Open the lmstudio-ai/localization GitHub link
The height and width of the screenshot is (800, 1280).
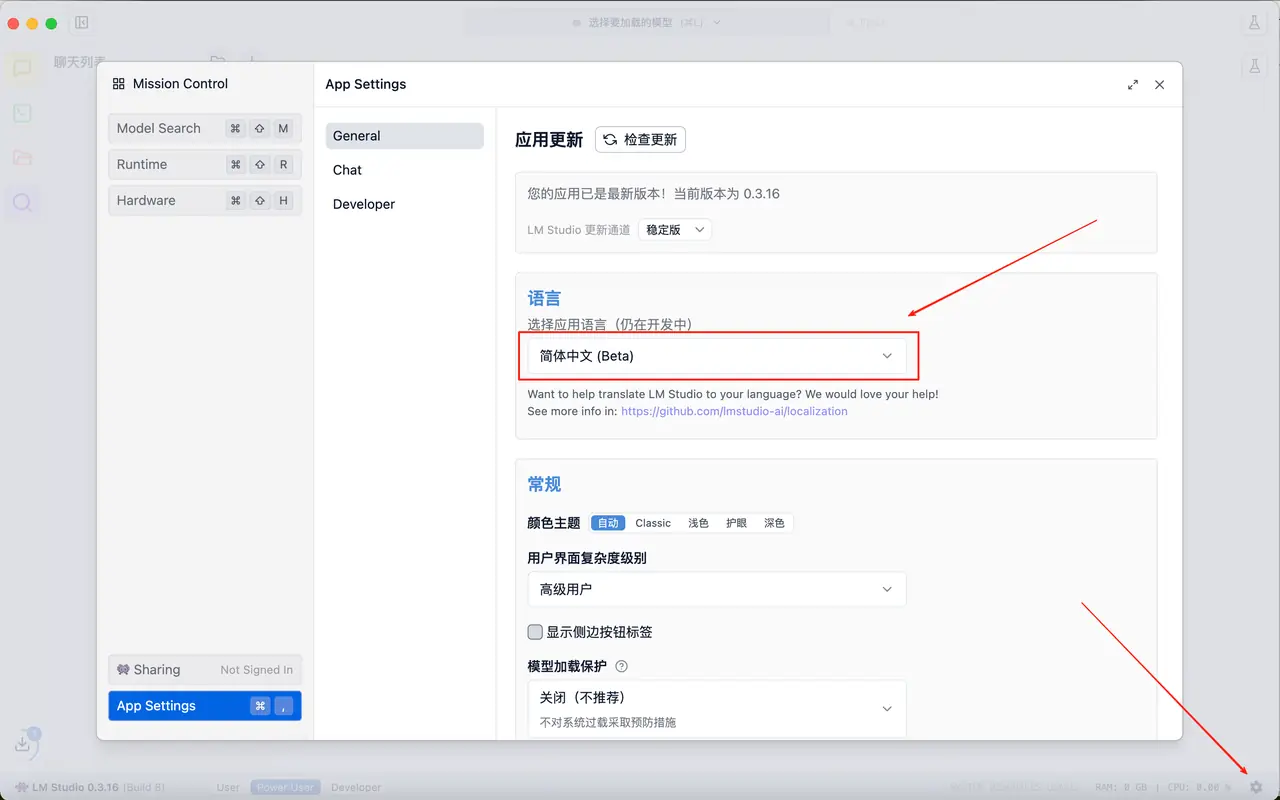click(x=734, y=411)
